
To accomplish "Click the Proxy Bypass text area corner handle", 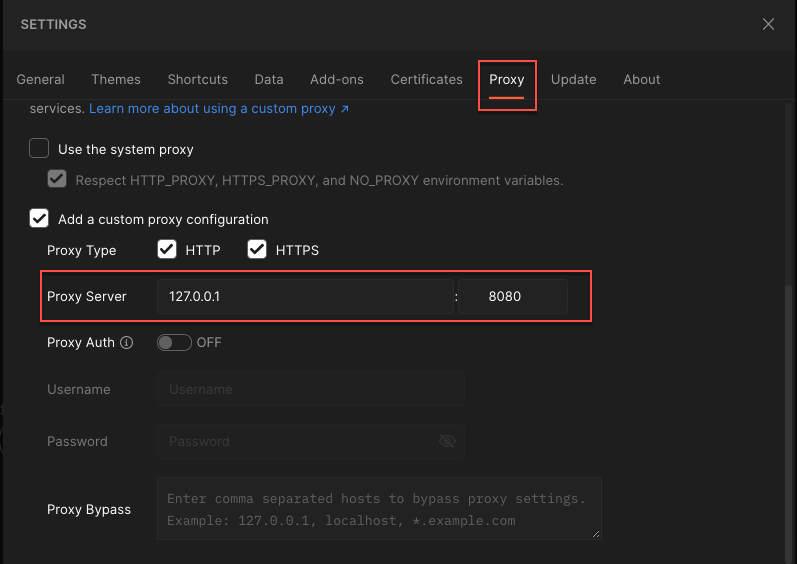I will tap(596, 534).
